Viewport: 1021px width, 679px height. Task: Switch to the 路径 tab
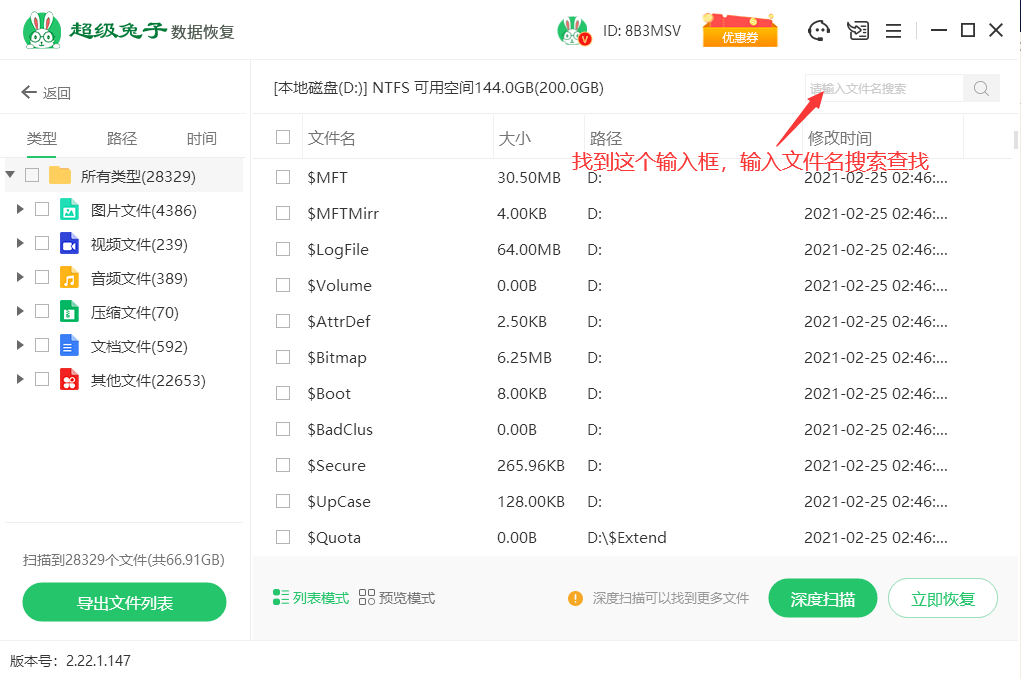(x=122, y=139)
